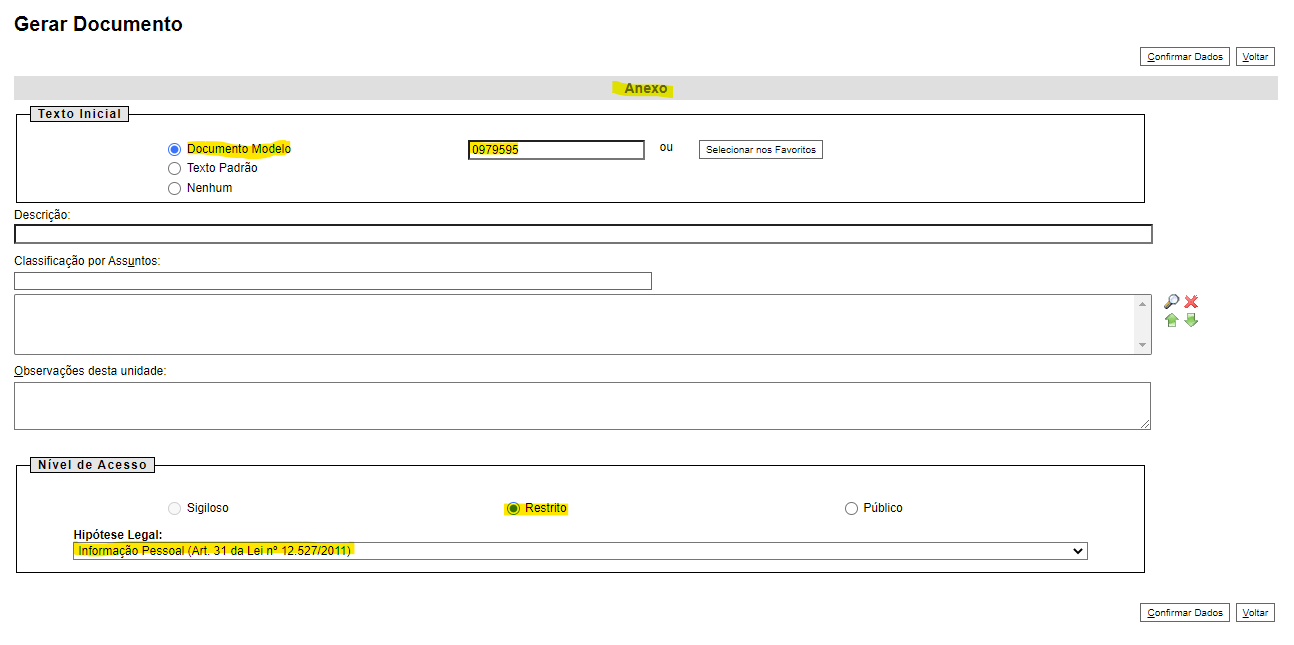
Task: Open Selecionar nos Favoritos
Action: 760,150
